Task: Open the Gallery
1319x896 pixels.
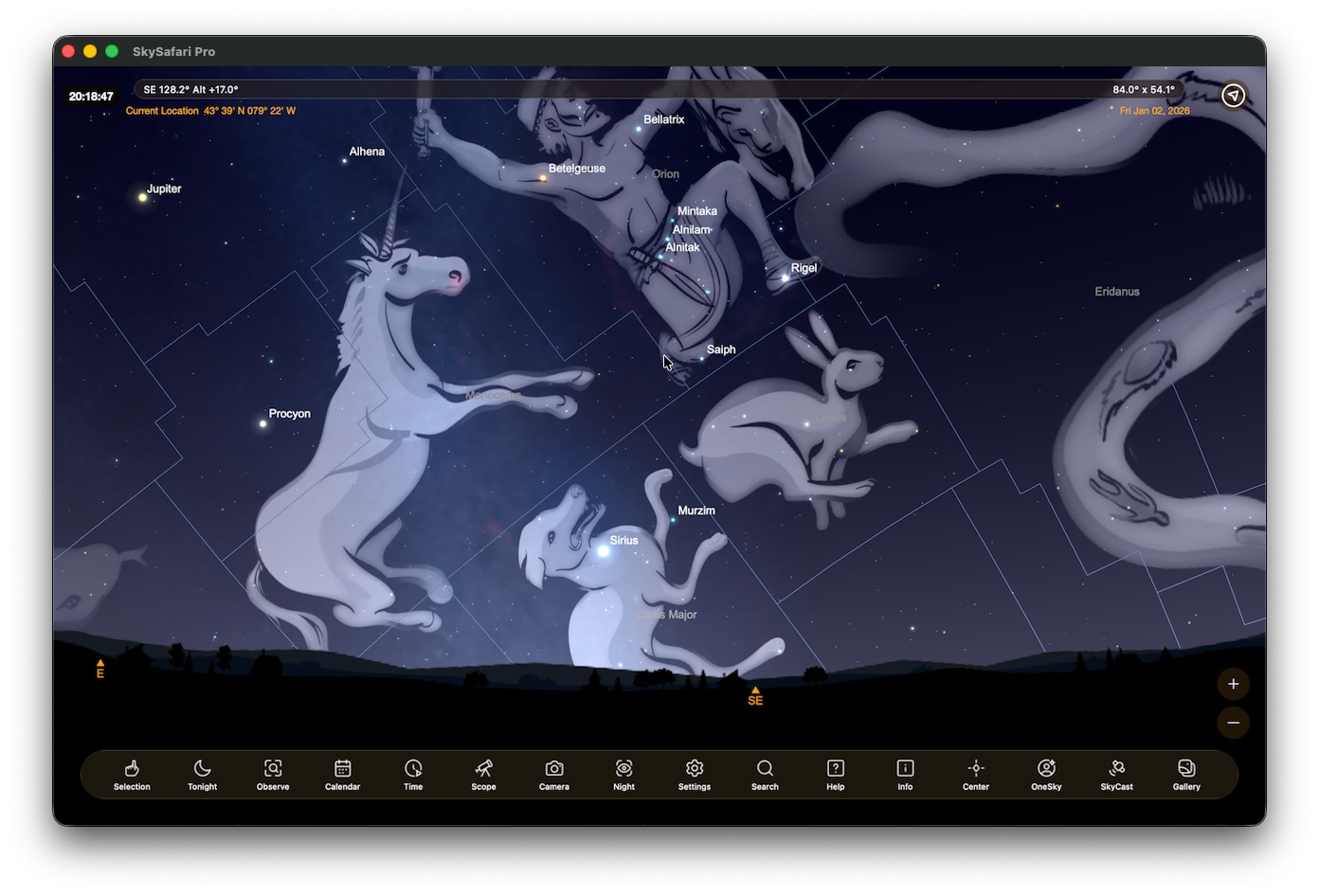Action: (x=1186, y=774)
